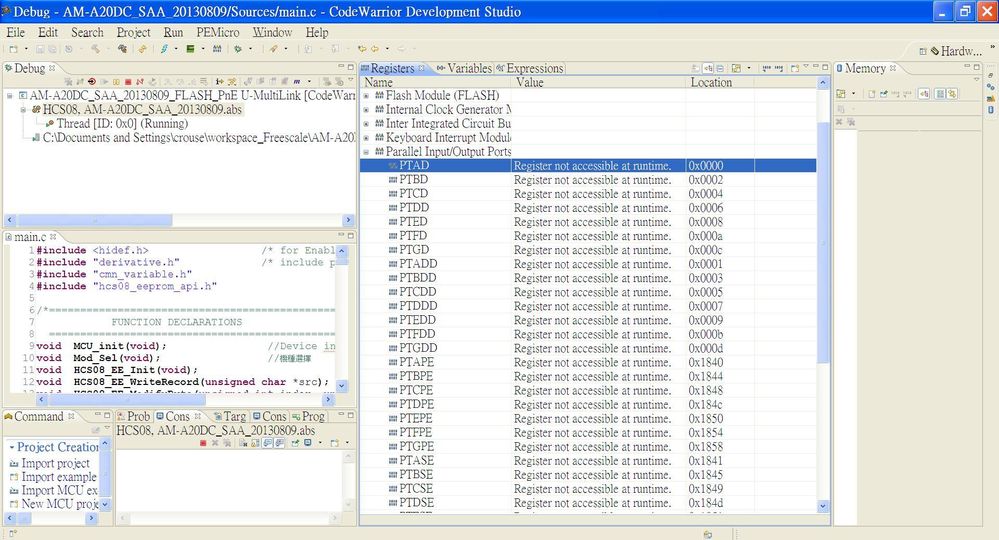This screenshot has height=540, width=999.
Task: Expand the Keyboard Interrupt Module group
Action: (366, 138)
